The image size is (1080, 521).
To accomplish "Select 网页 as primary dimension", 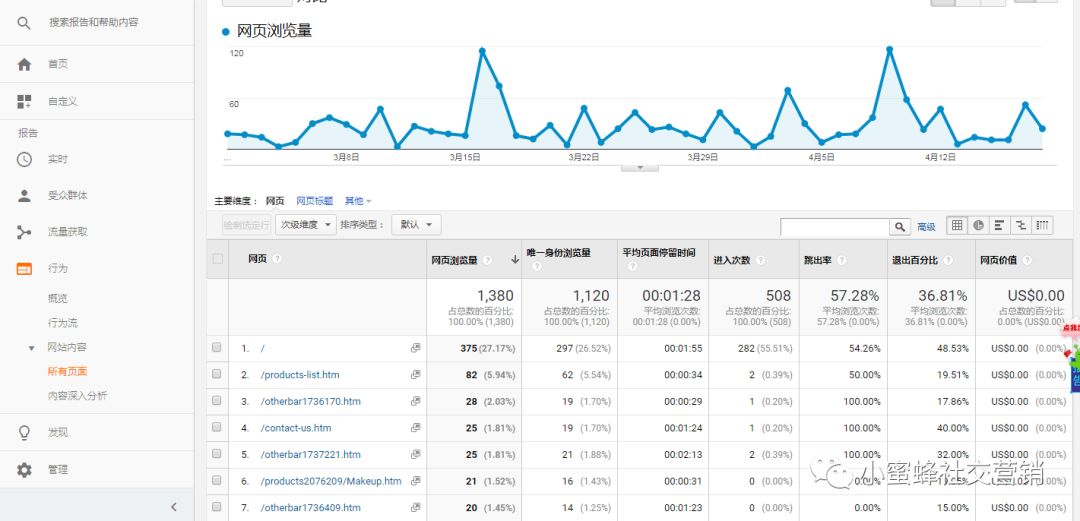I will 275,201.
